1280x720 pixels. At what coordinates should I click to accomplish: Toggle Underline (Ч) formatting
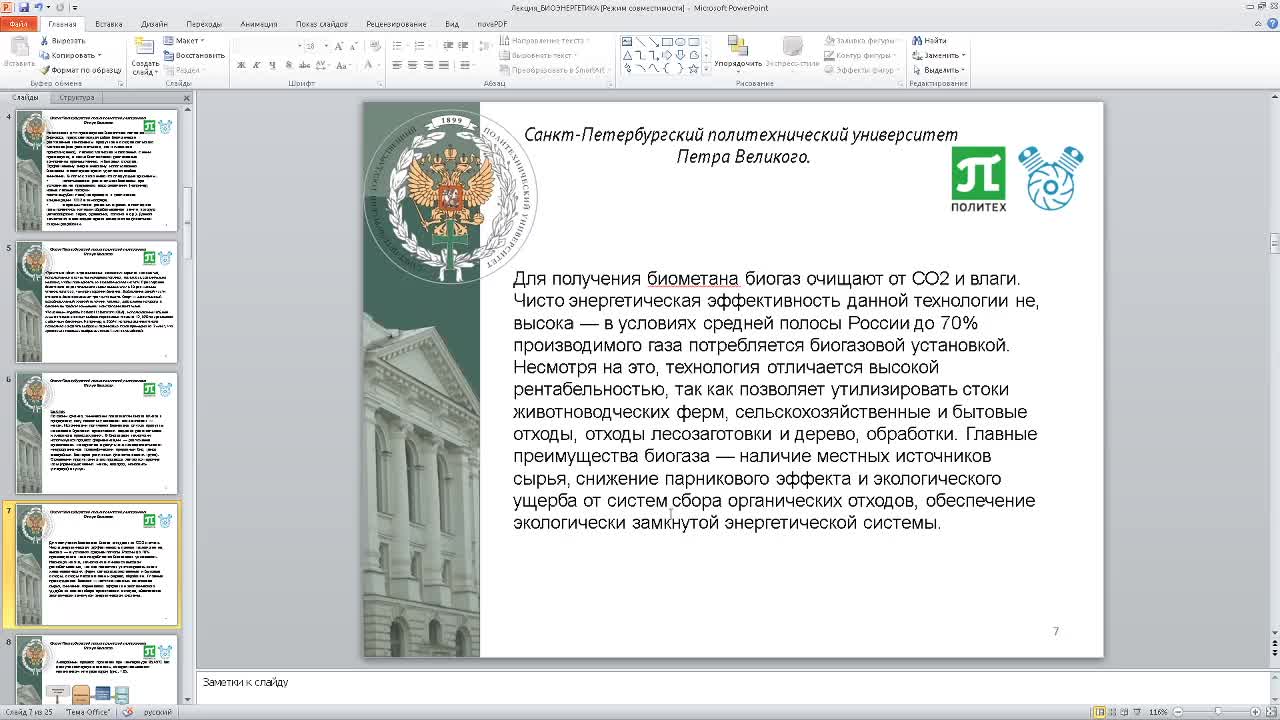[x=272, y=65]
